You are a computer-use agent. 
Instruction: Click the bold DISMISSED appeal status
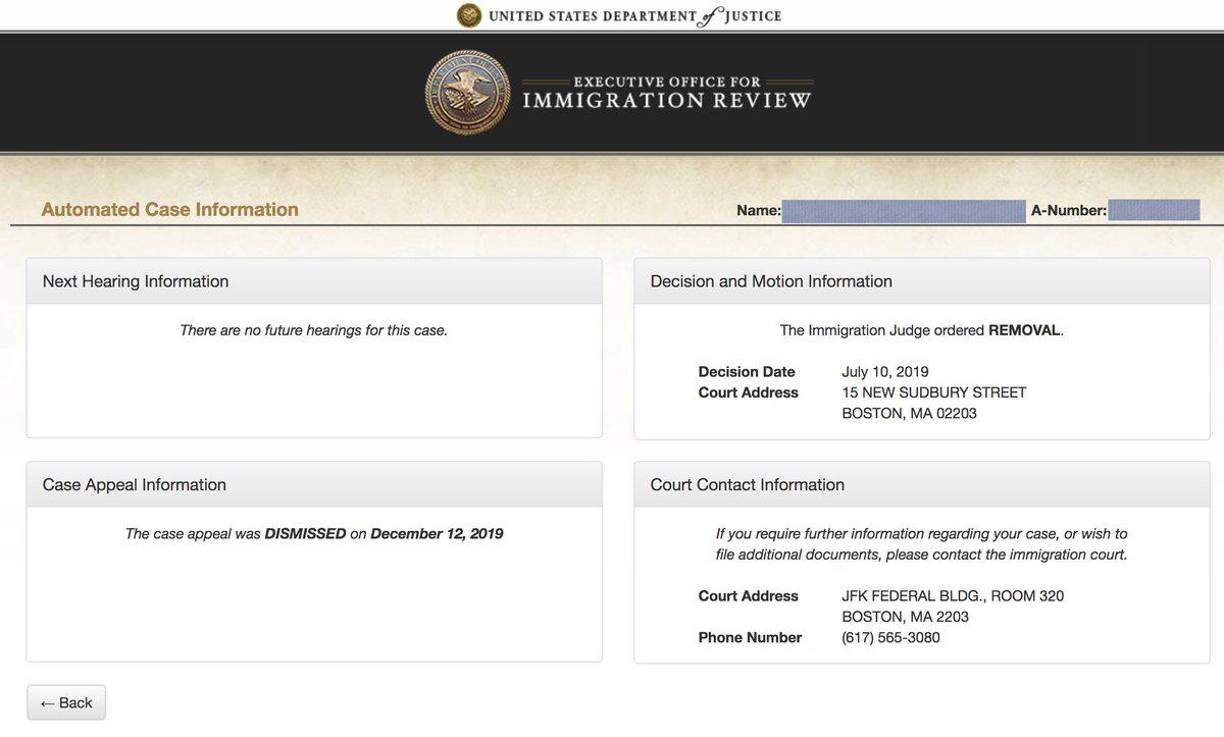click(x=305, y=534)
